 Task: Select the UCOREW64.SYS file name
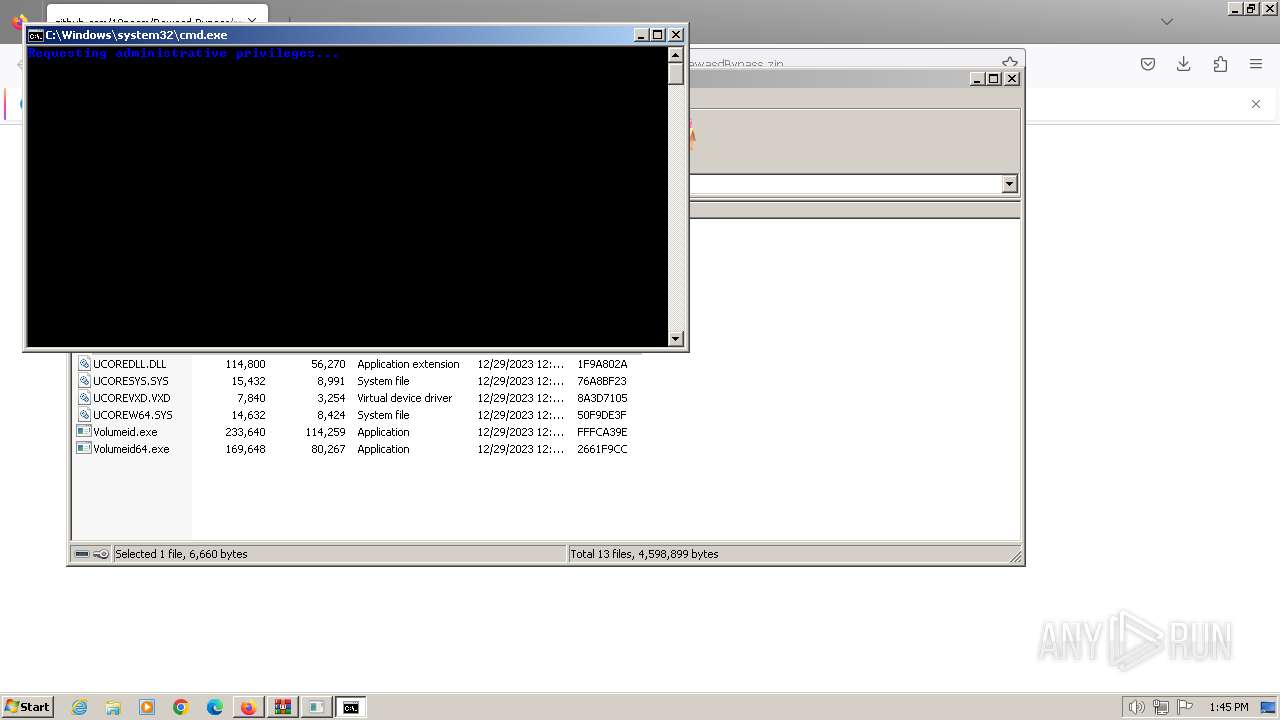point(133,415)
